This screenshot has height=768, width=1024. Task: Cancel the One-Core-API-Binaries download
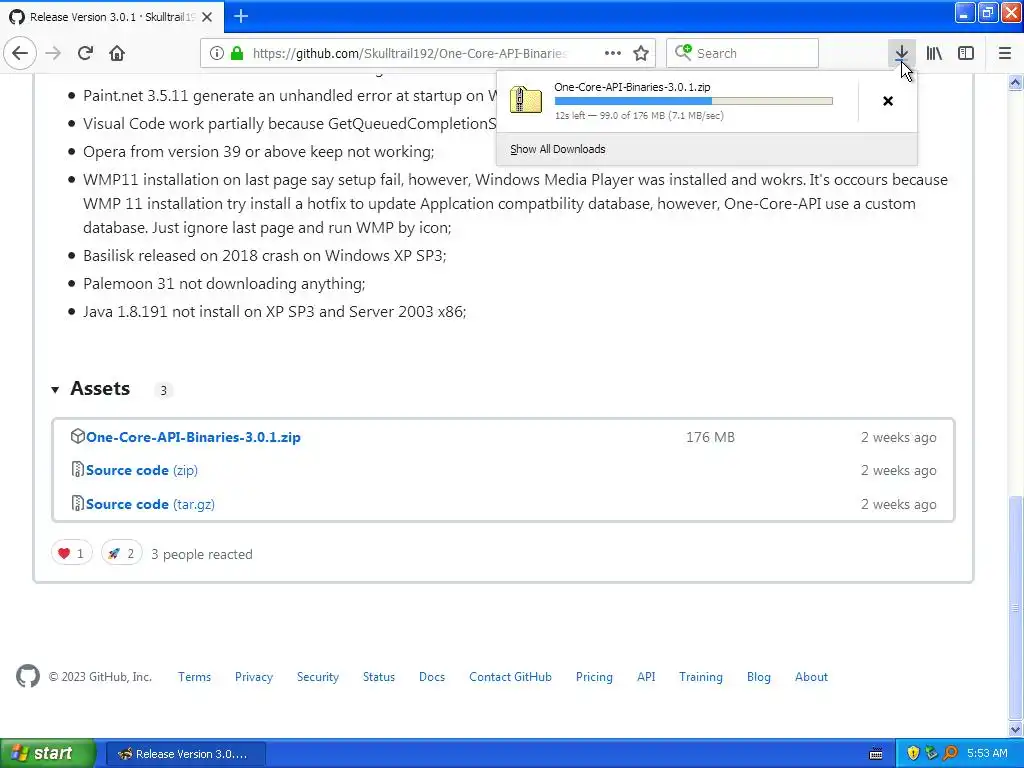click(888, 101)
